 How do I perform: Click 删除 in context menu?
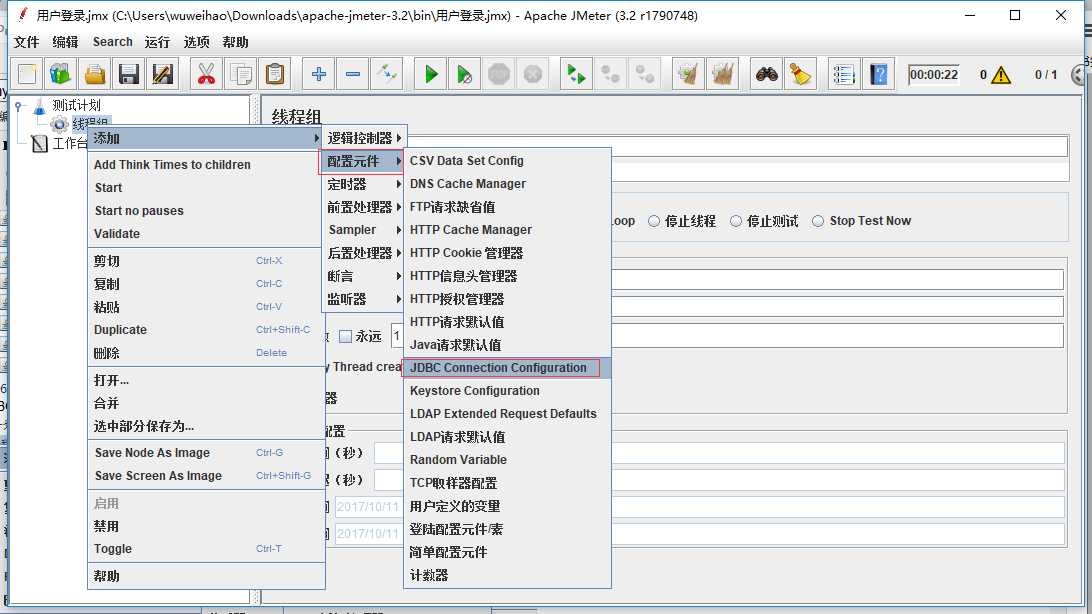tap(205, 353)
